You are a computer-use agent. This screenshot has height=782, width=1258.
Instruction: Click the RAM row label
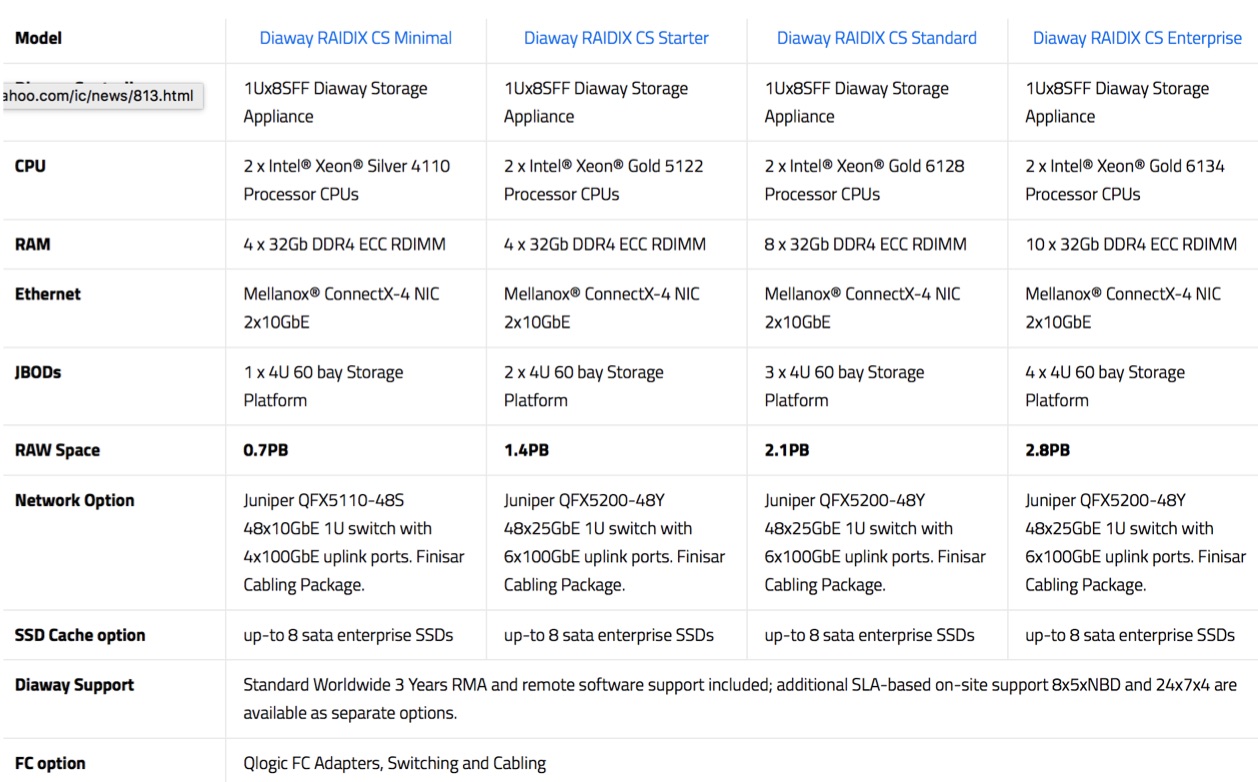coord(33,244)
